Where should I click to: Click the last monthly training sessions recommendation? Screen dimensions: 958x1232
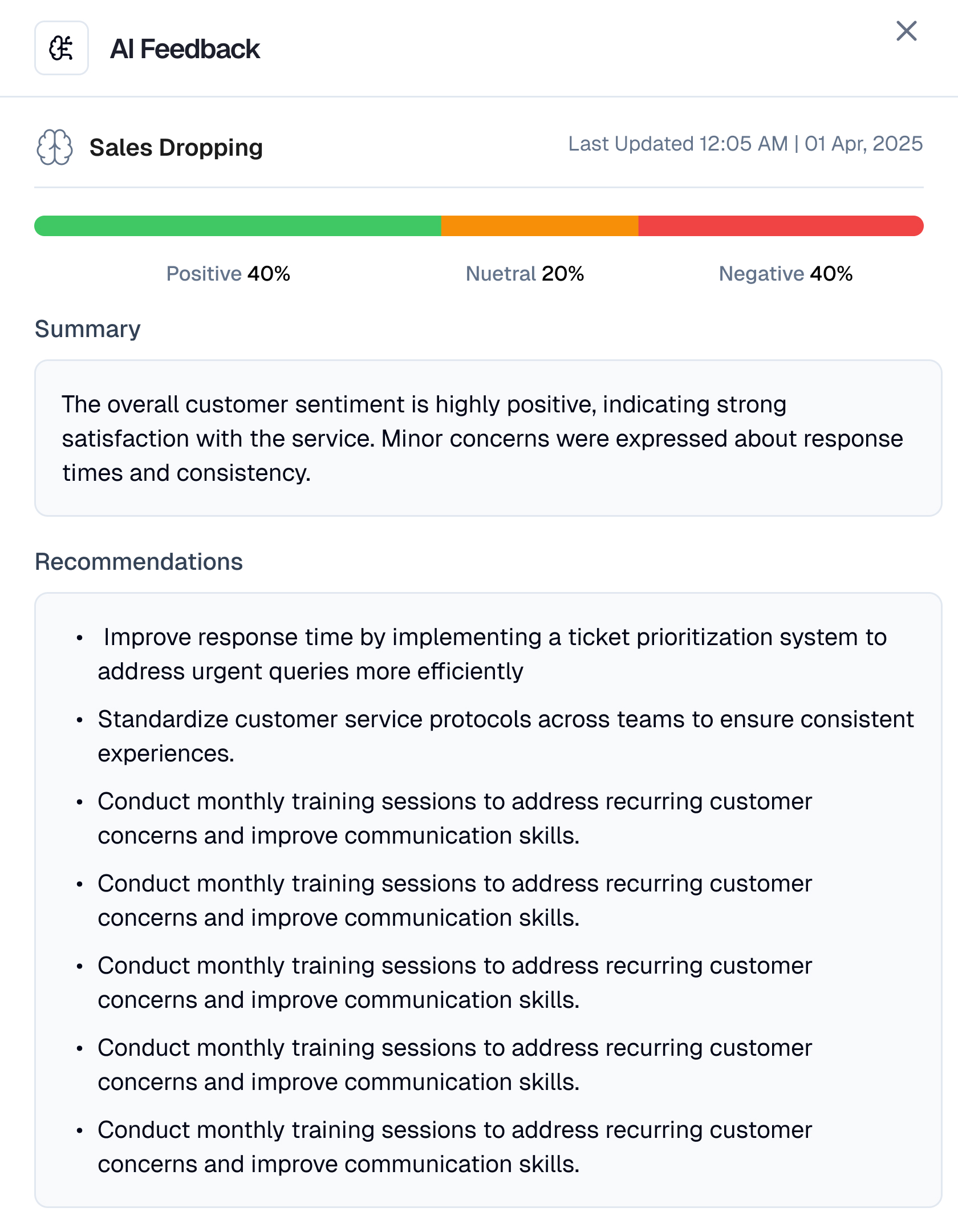454,1147
